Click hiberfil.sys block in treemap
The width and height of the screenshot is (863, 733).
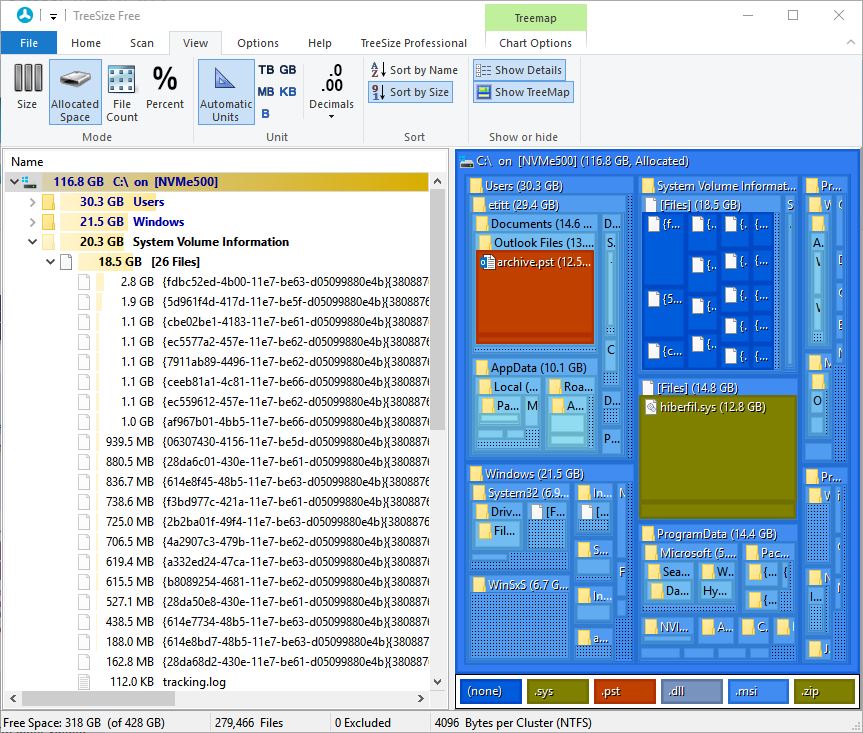(718, 457)
